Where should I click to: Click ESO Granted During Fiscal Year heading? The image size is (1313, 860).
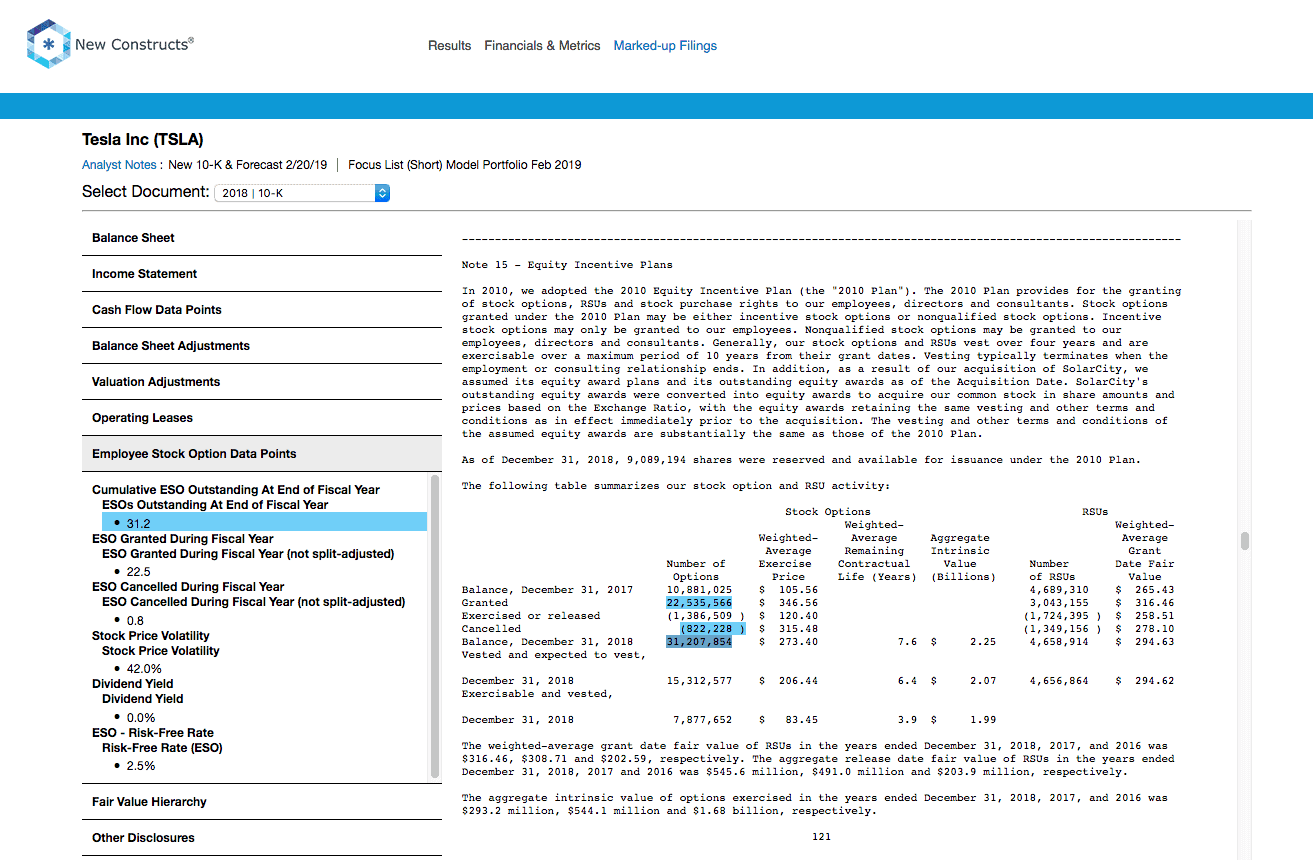coord(182,539)
